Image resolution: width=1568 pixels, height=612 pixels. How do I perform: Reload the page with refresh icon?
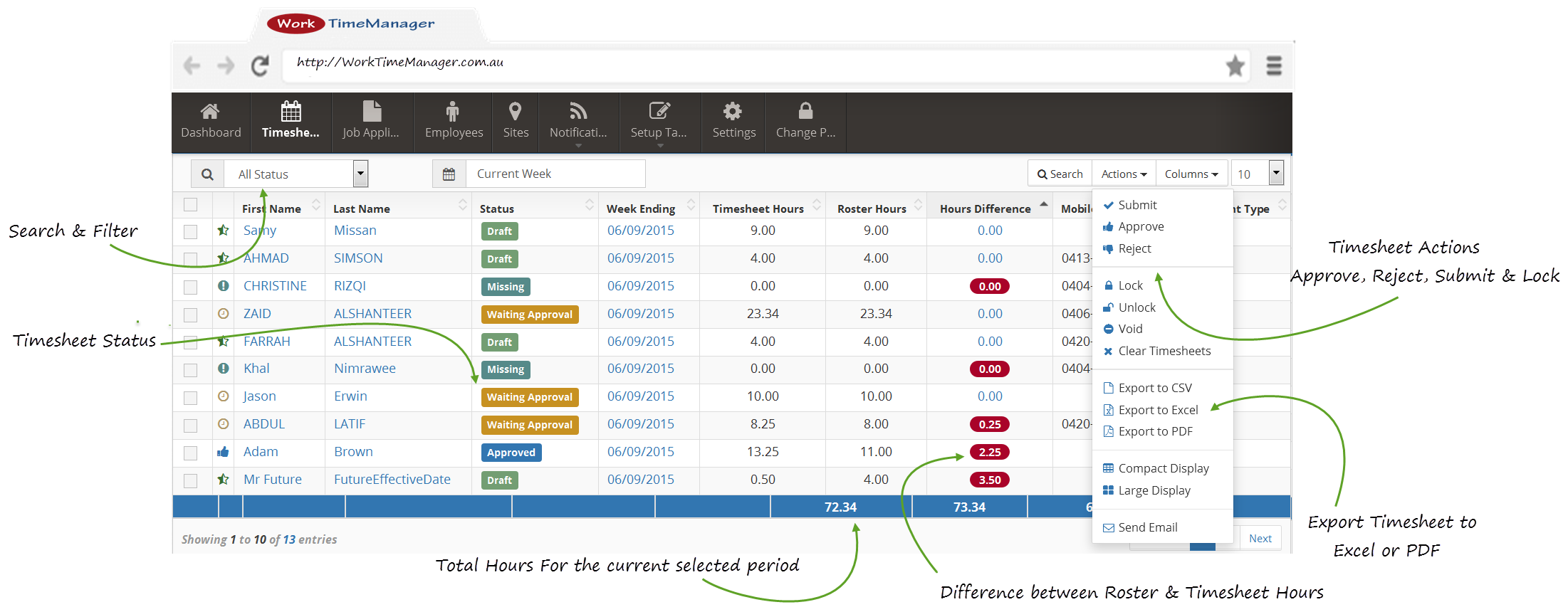260,65
